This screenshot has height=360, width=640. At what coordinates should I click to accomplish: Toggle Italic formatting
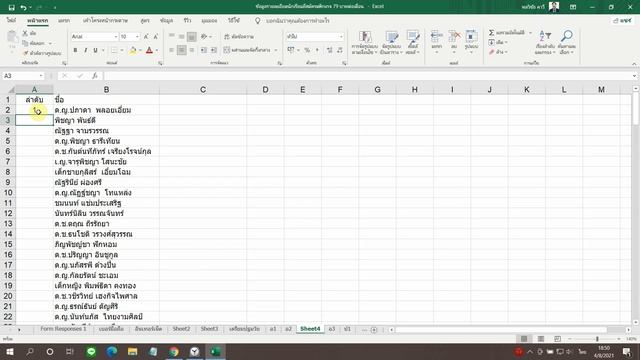click(x=85, y=50)
